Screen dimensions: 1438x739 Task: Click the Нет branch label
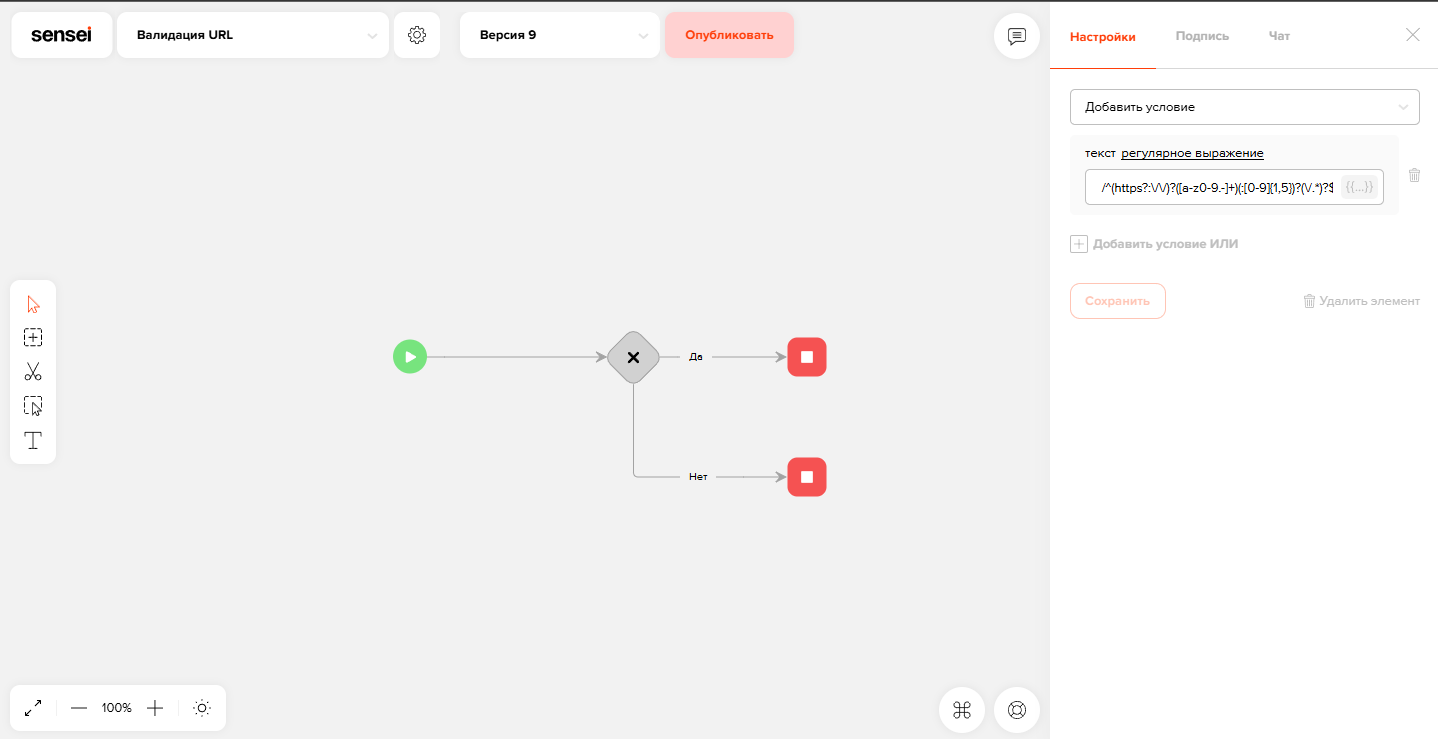(x=698, y=477)
